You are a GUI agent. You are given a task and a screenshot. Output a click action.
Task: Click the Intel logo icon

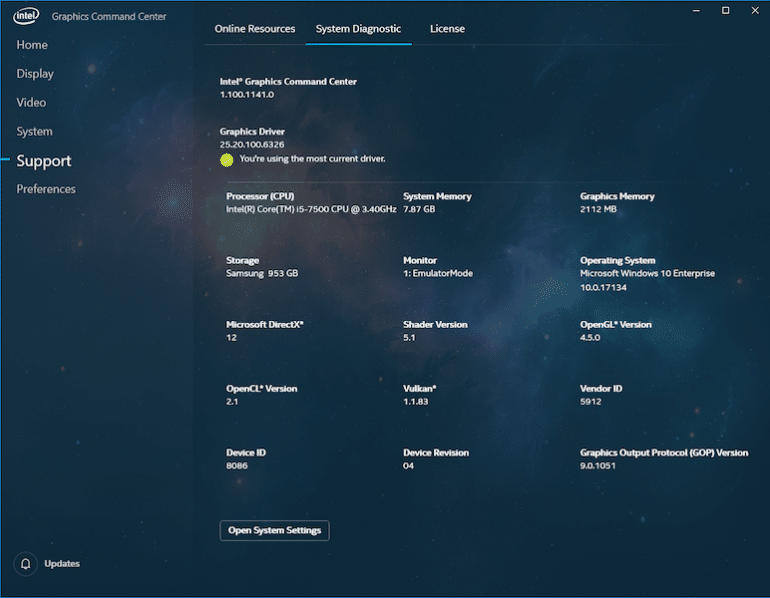26,16
